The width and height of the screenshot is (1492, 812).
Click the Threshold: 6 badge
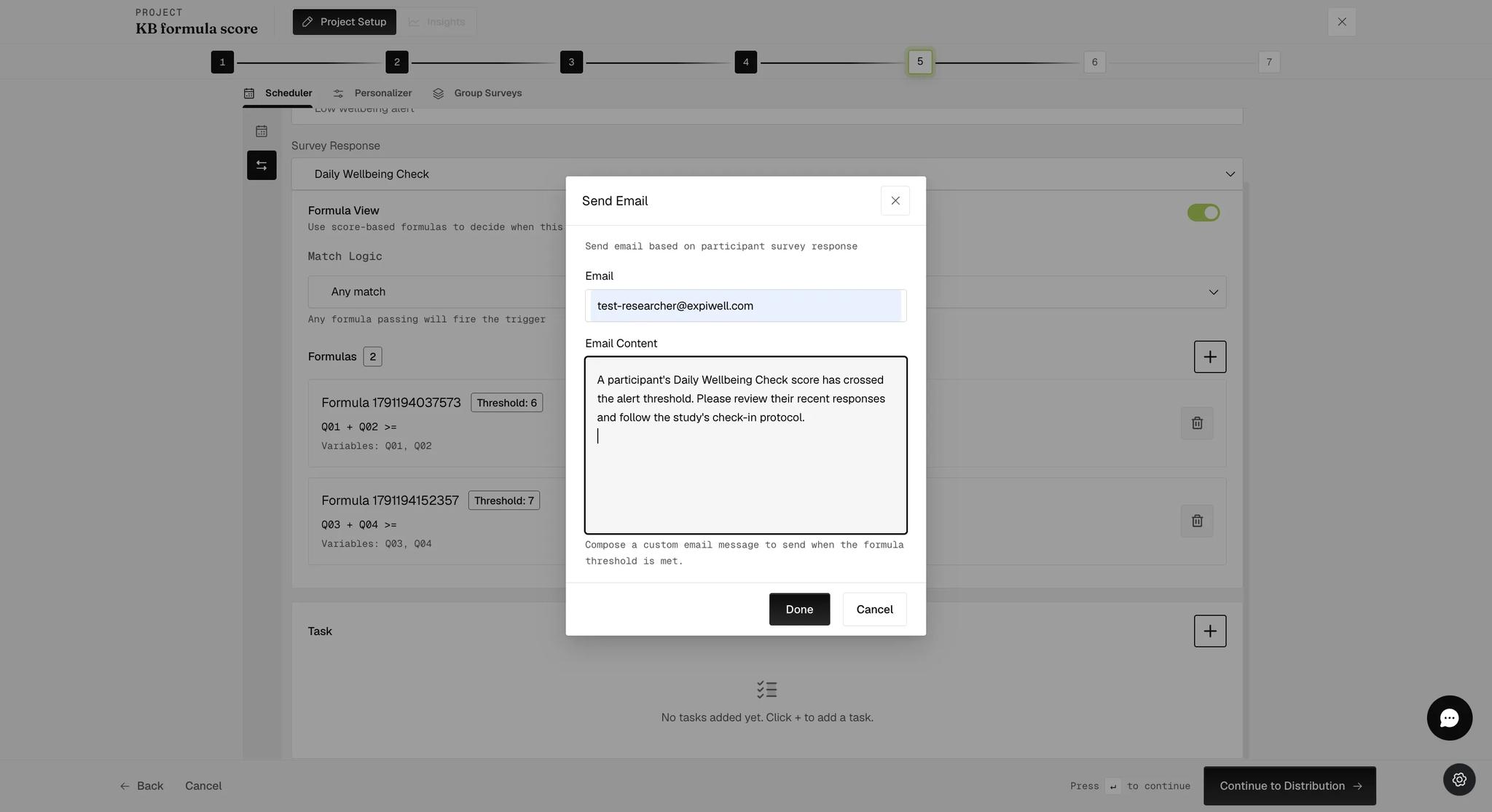pyautogui.click(x=506, y=403)
